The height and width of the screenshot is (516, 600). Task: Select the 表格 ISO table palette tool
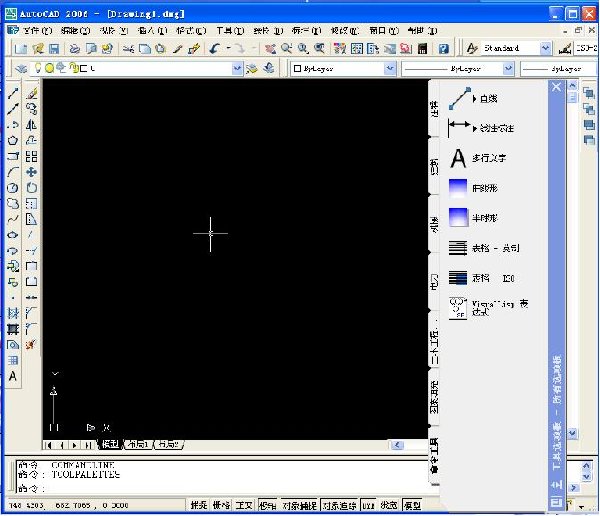point(481,278)
